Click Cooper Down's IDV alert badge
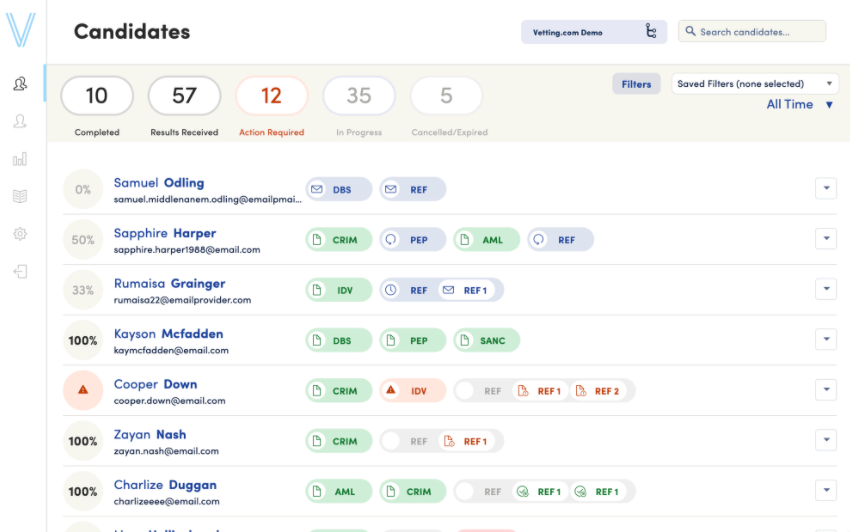This screenshot has height=532, width=850. click(412, 391)
